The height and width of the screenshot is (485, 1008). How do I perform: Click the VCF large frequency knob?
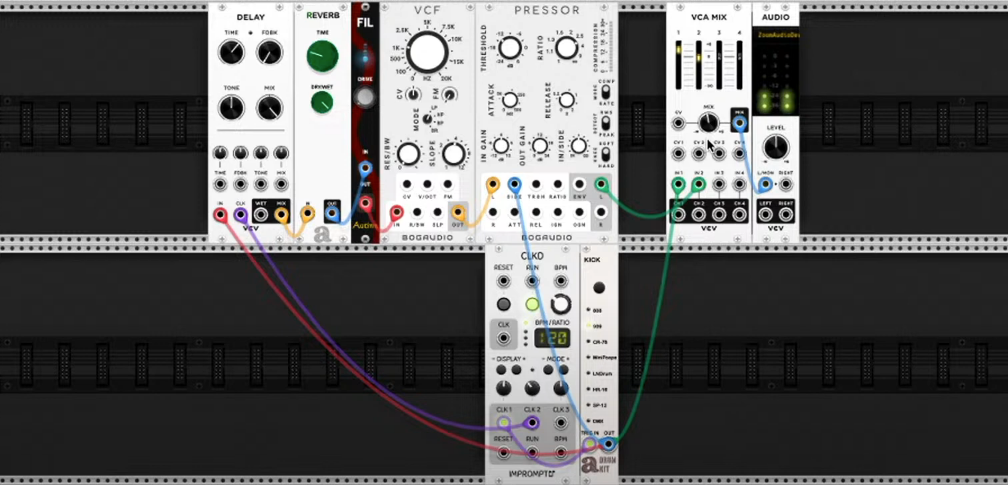pos(427,53)
